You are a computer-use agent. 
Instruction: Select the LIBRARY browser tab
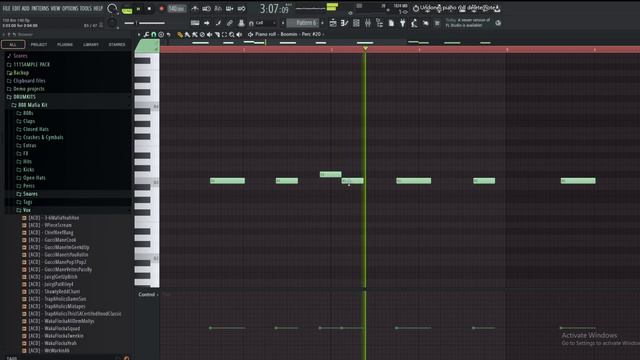(x=91, y=44)
